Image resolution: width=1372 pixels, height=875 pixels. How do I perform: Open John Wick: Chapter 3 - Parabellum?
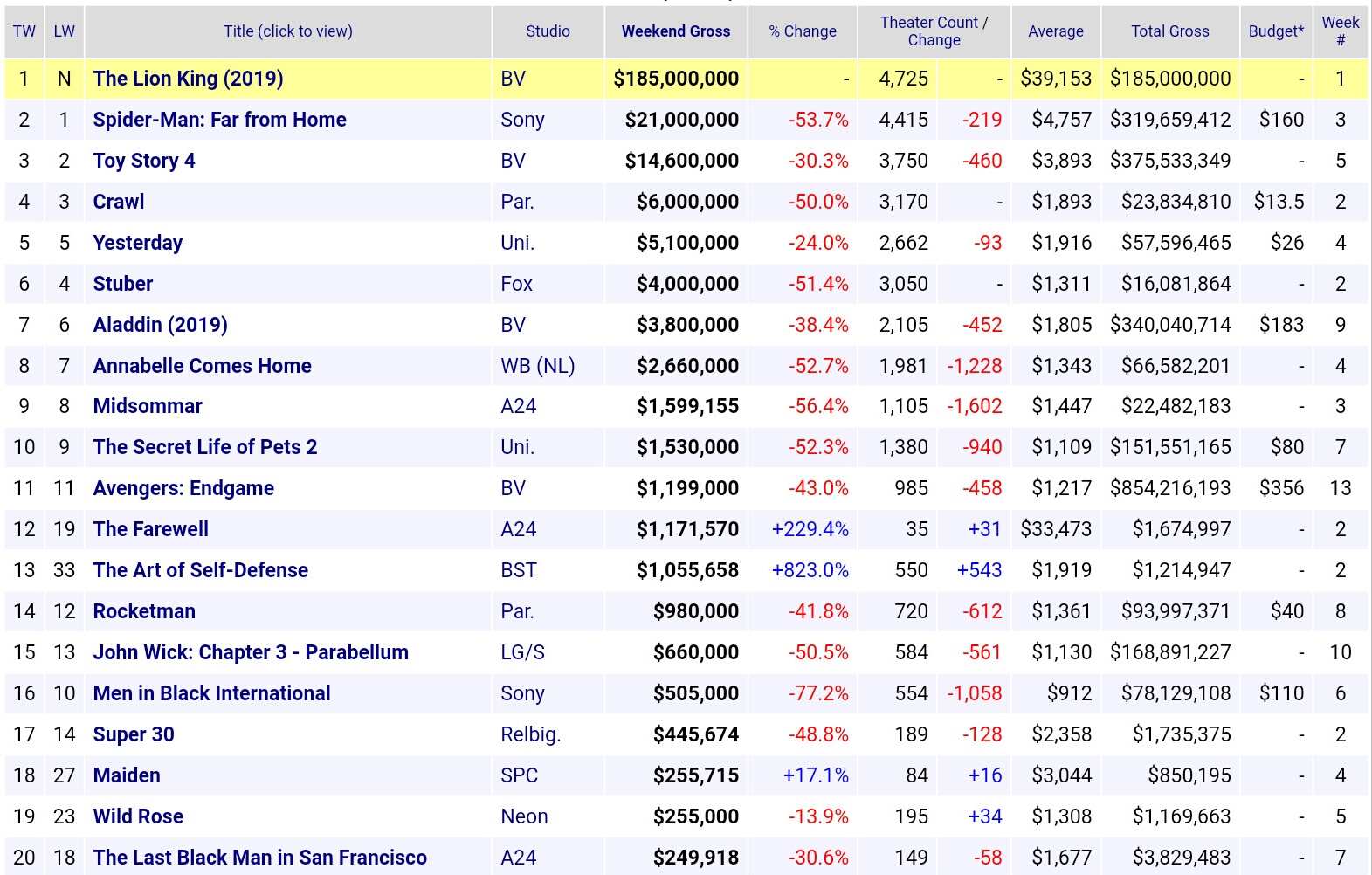click(x=251, y=652)
